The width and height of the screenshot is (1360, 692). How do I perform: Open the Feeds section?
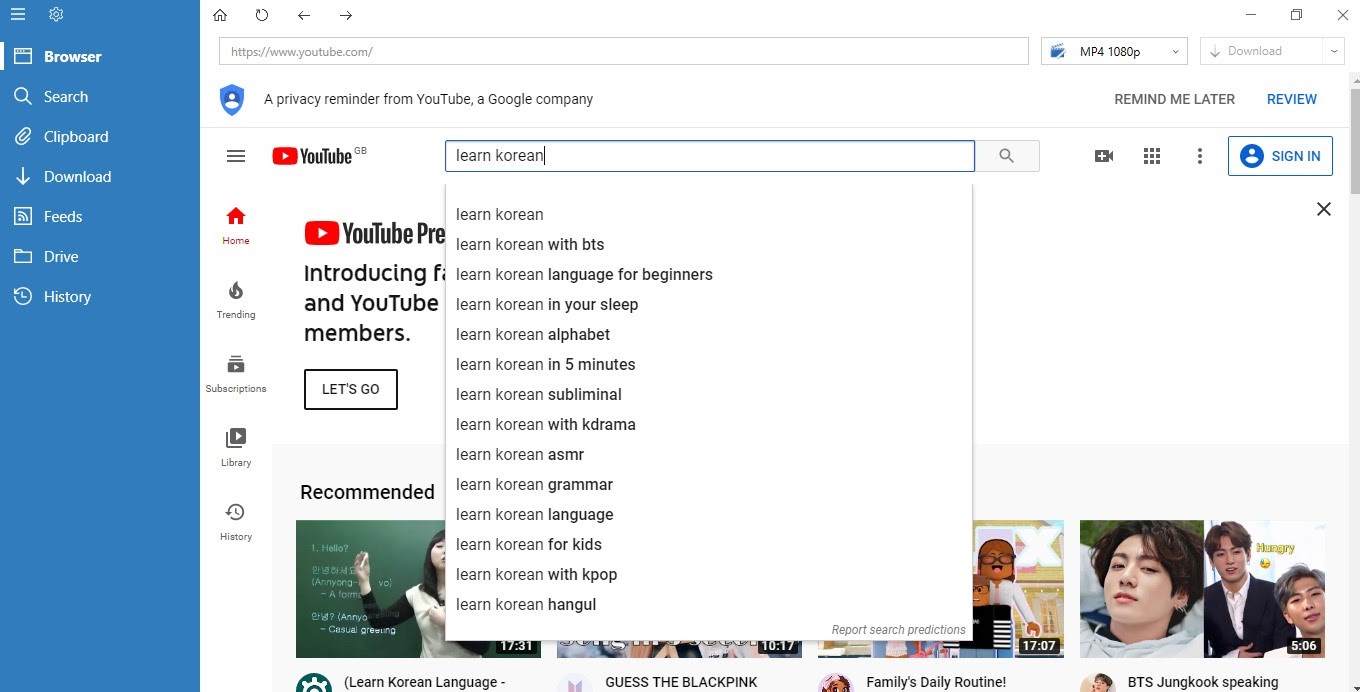tap(100, 217)
